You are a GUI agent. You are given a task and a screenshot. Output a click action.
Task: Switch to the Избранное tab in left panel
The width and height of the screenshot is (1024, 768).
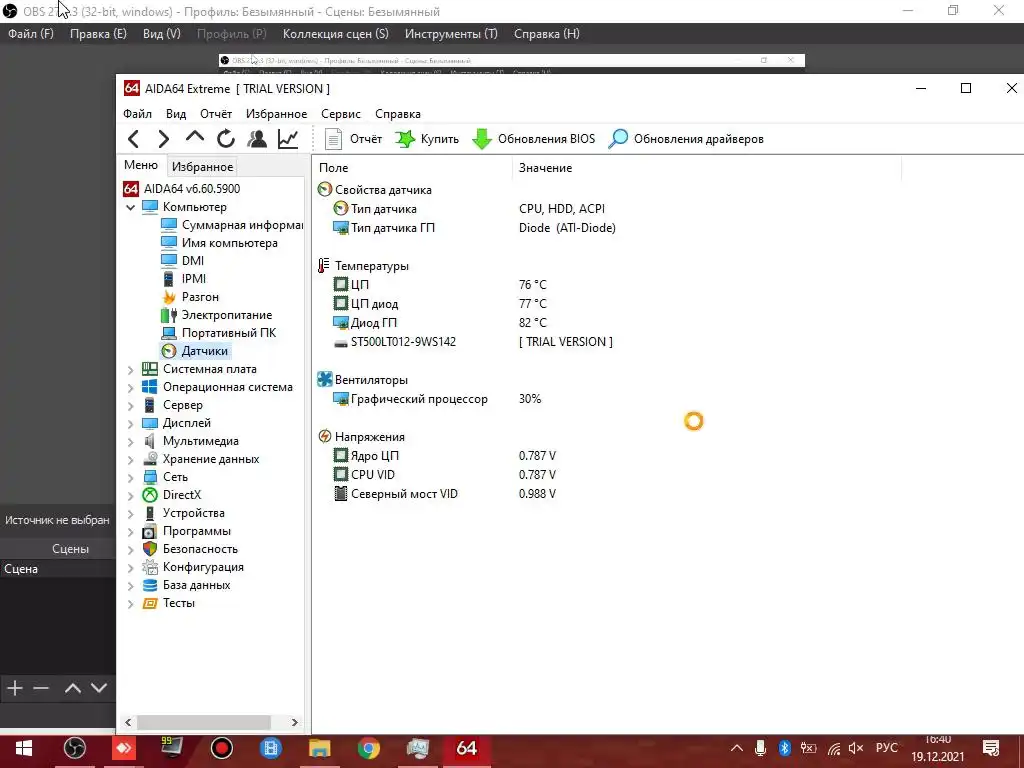pos(202,167)
